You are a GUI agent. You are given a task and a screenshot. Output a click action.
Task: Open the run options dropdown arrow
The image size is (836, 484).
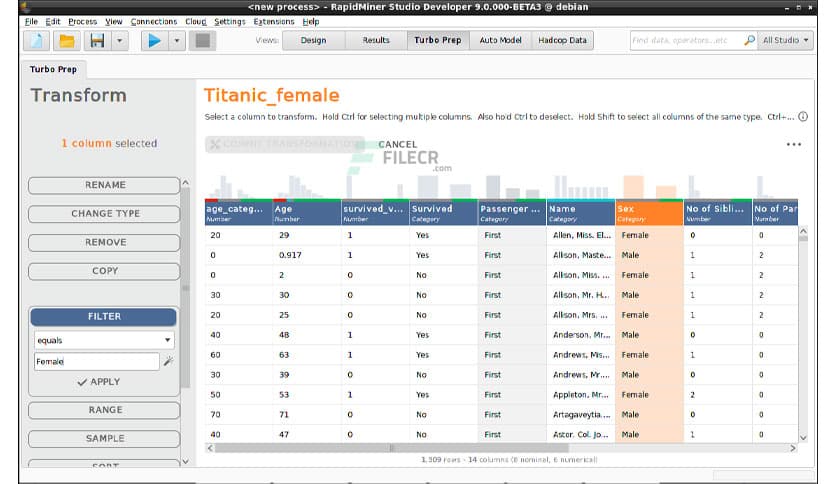click(x=177, y=41)
